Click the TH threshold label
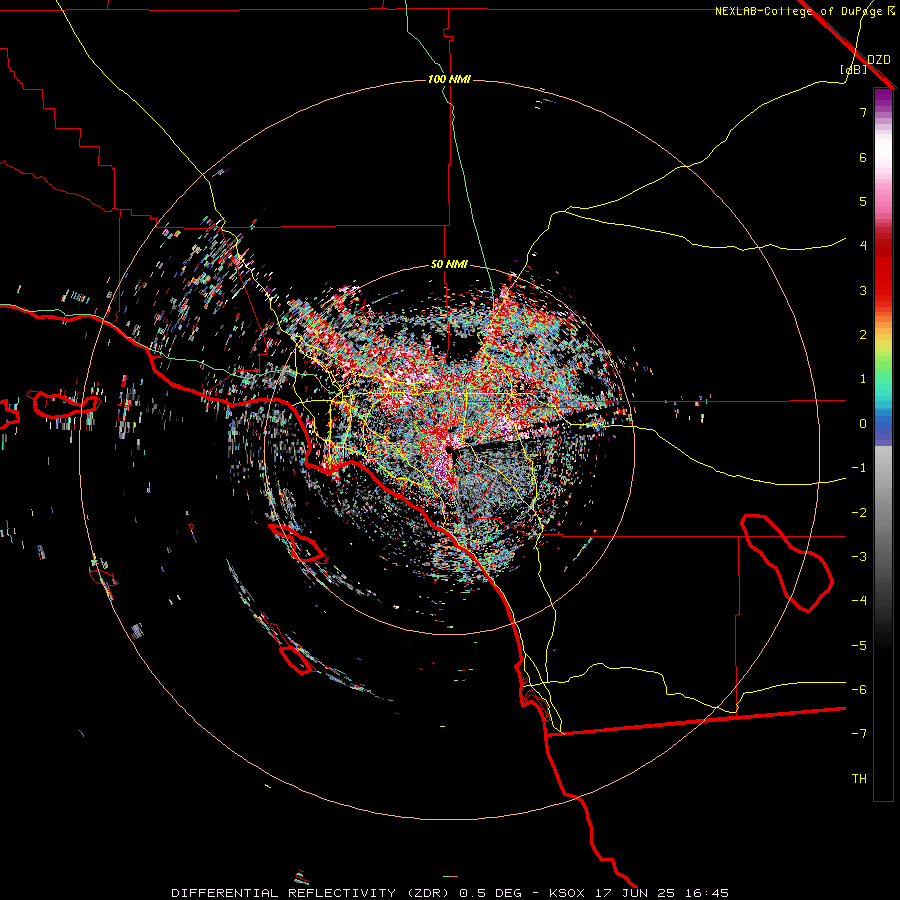This screenshot has height=900, width=900. 859,779
